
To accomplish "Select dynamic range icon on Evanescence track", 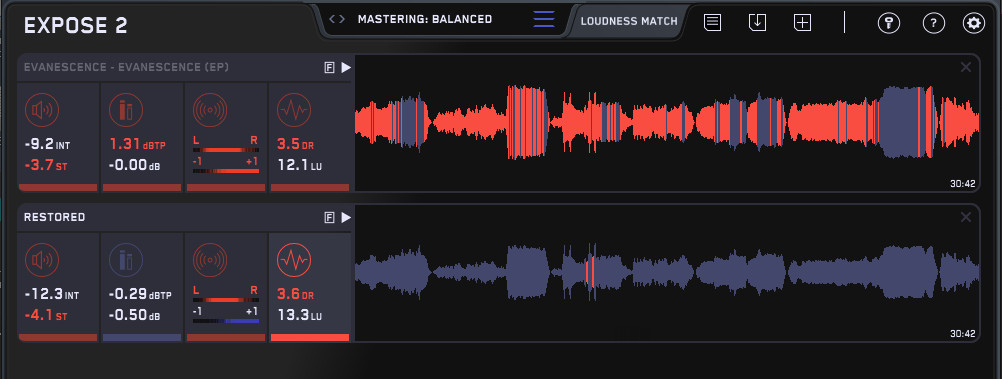I will click(294, 110).
